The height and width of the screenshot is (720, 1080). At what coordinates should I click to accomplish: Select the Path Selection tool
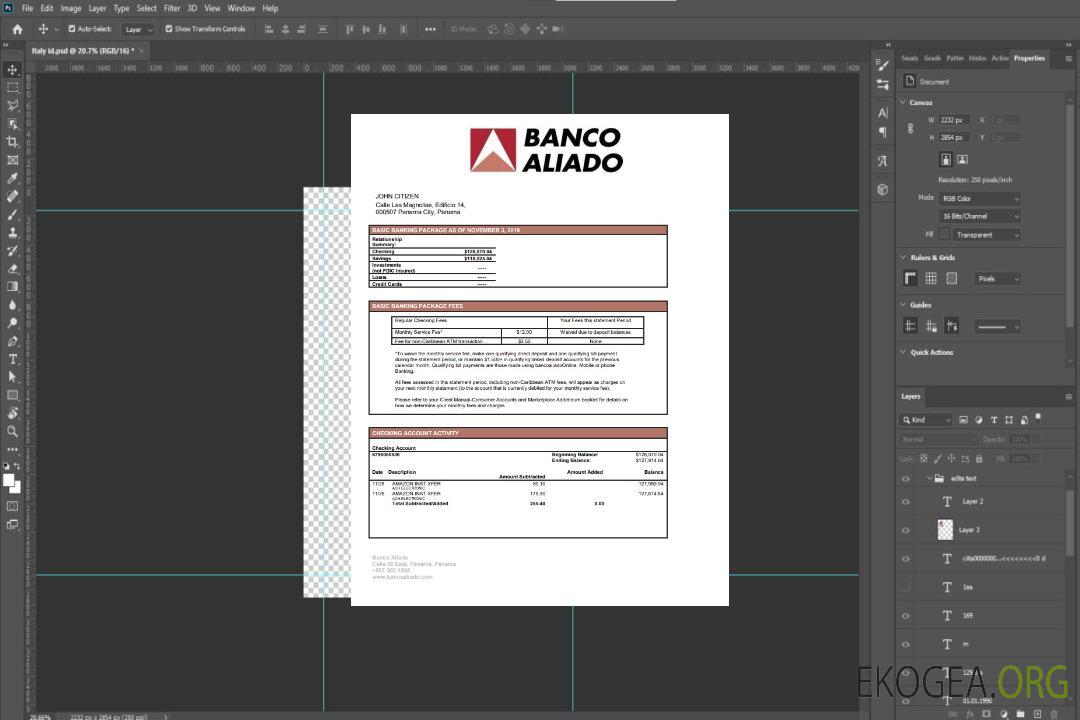click(x=12, y=377)
